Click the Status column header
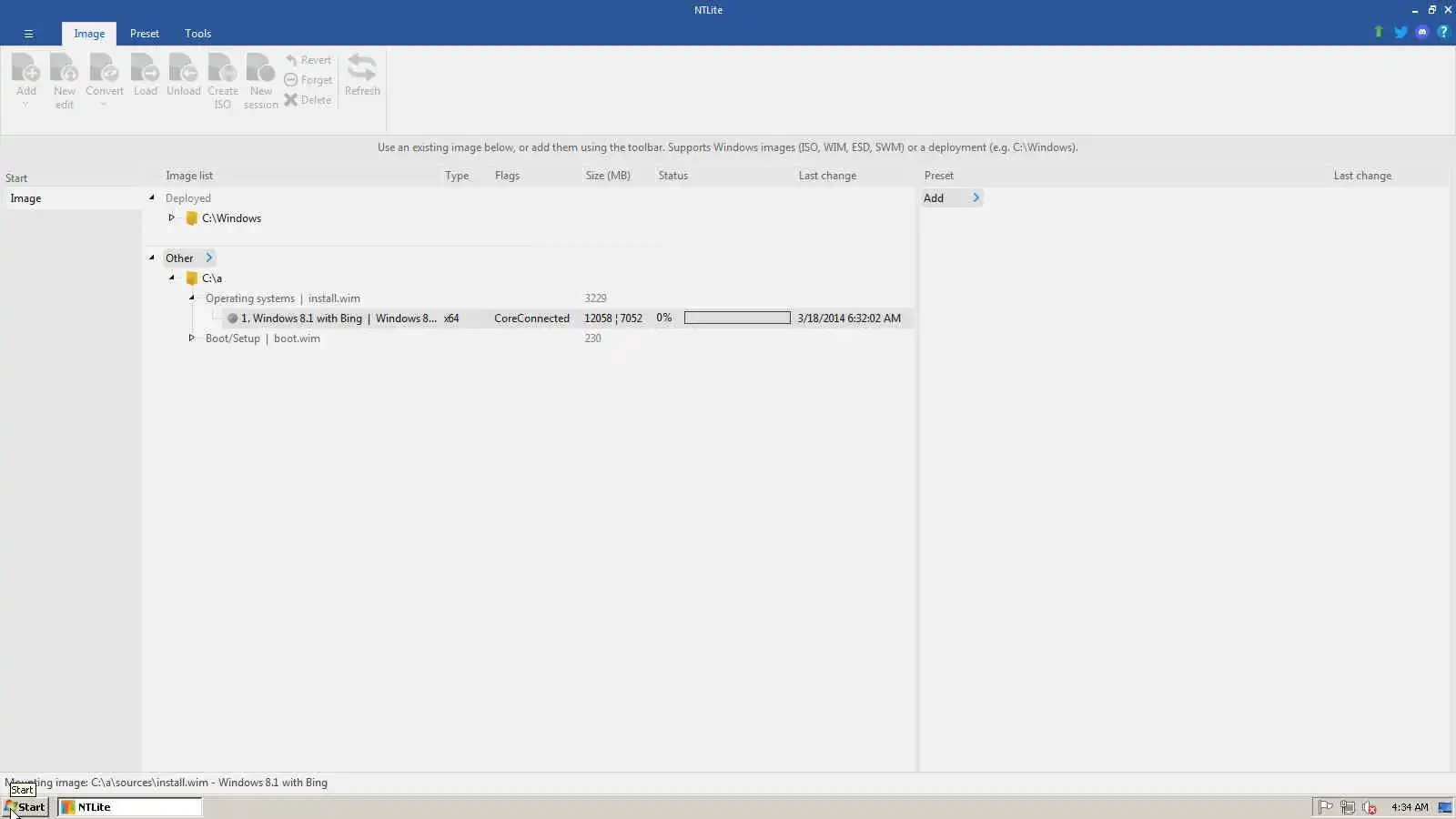The image size is (1456, 819). [673, 176]
